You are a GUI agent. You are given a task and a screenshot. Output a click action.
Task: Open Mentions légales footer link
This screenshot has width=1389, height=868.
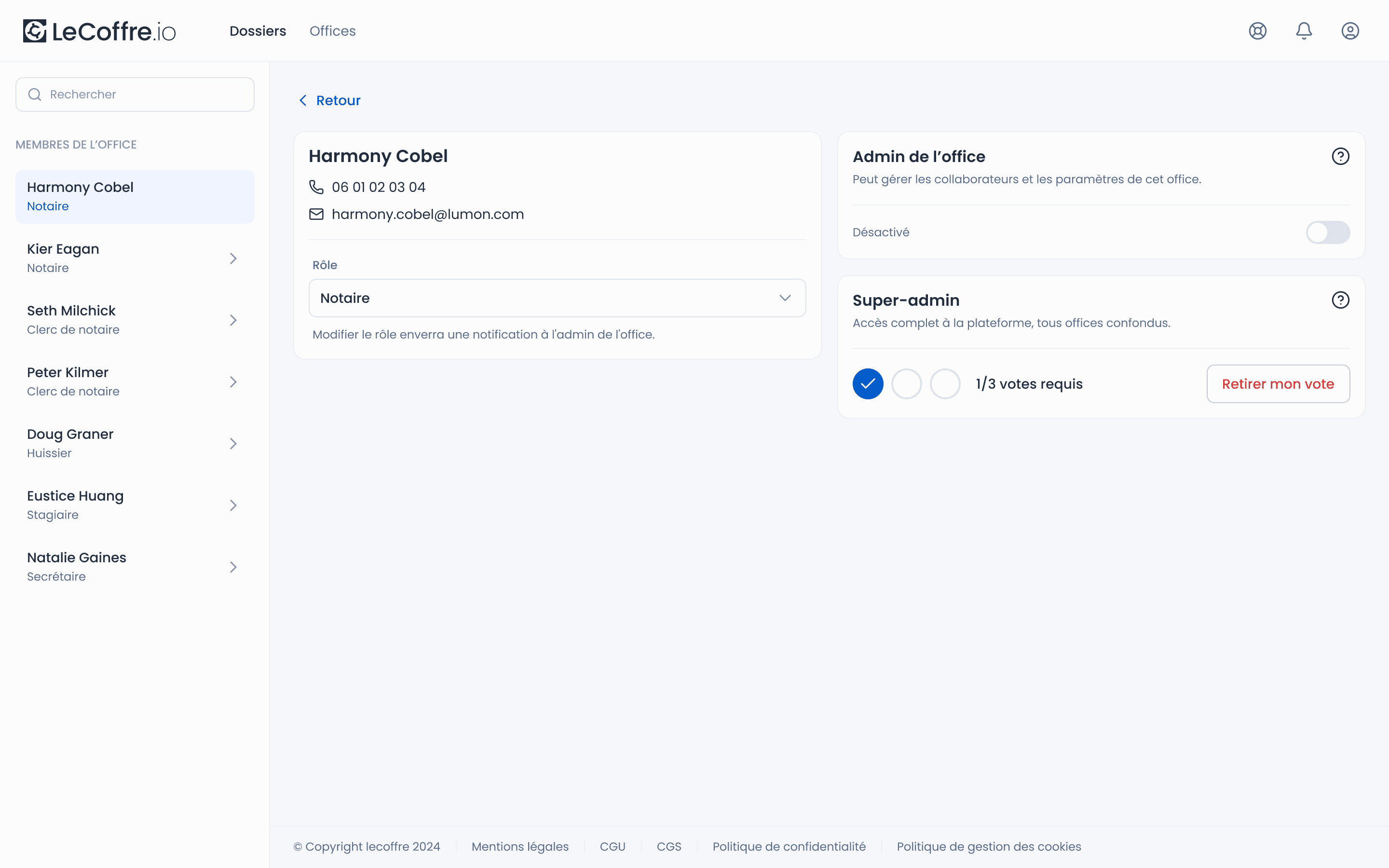tap(519, 846)
